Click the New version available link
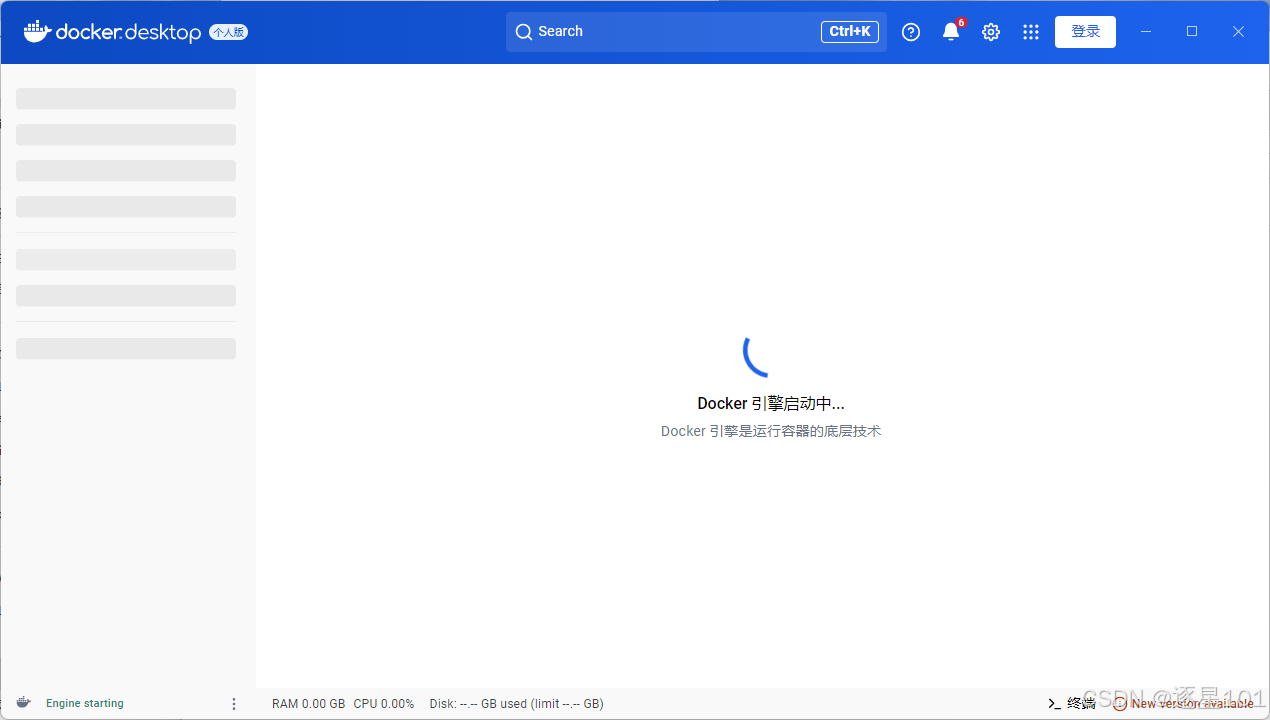 click(x=1184, y=704)
